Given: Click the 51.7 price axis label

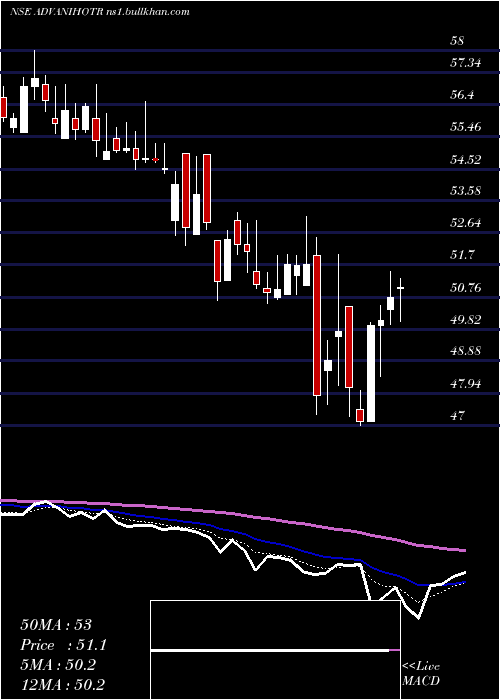Looking at the screenshot, I should tap(462, 254).
